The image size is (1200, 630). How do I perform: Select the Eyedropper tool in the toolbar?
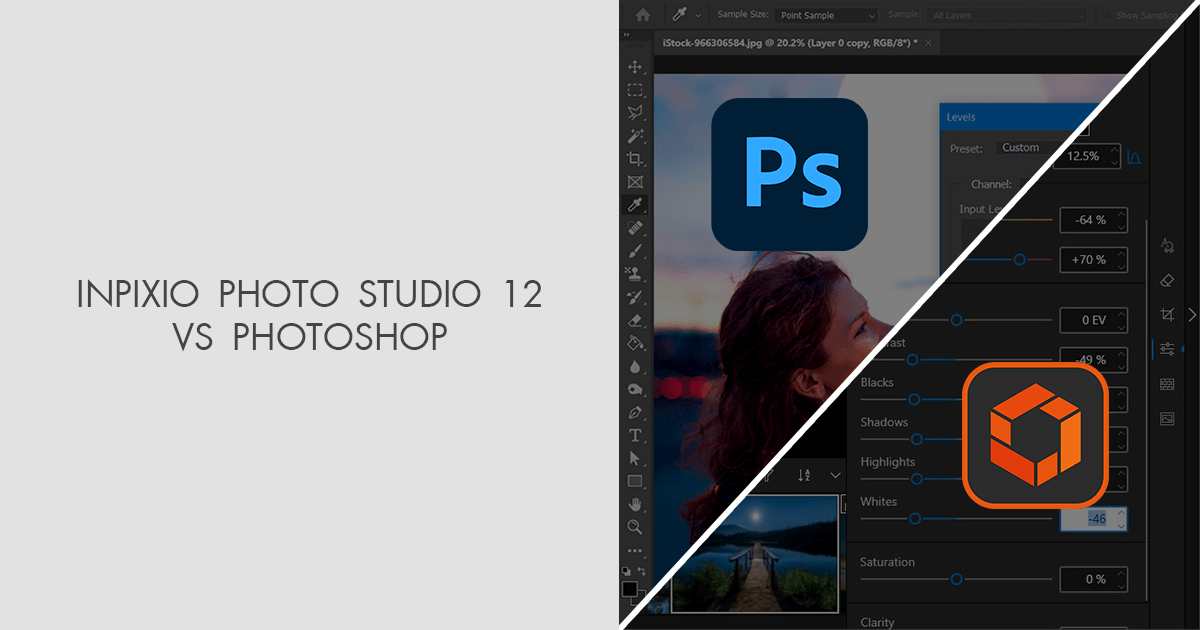pyautogui.click(x=636, y=206)
